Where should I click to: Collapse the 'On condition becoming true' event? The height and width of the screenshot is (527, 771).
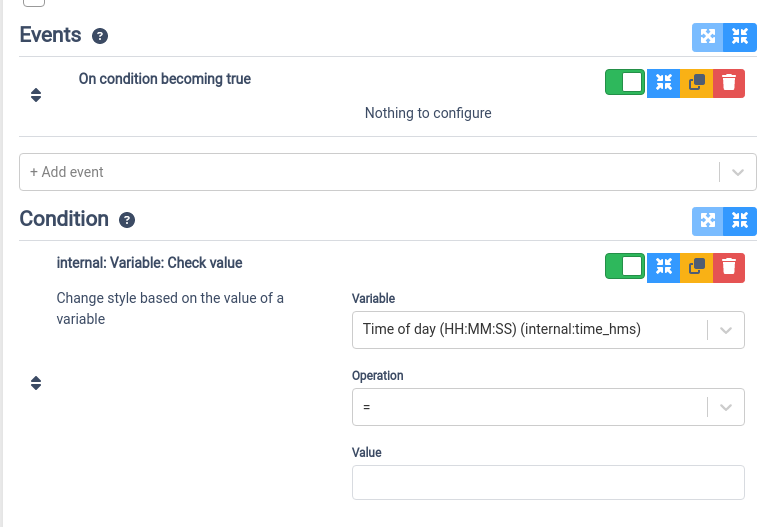(x=663, y=83)
